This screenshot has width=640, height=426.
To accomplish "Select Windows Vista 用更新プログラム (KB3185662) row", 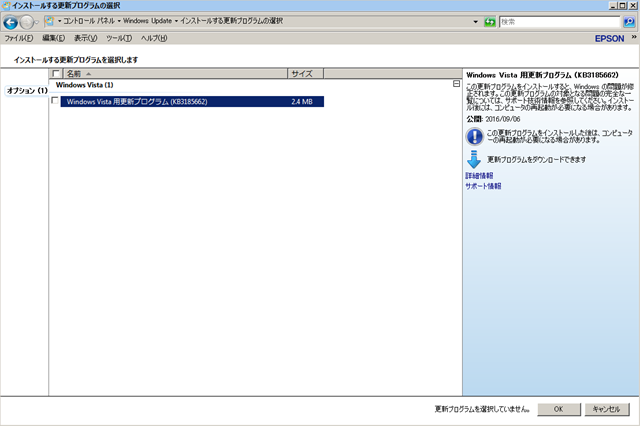I will tap(192, 102).
